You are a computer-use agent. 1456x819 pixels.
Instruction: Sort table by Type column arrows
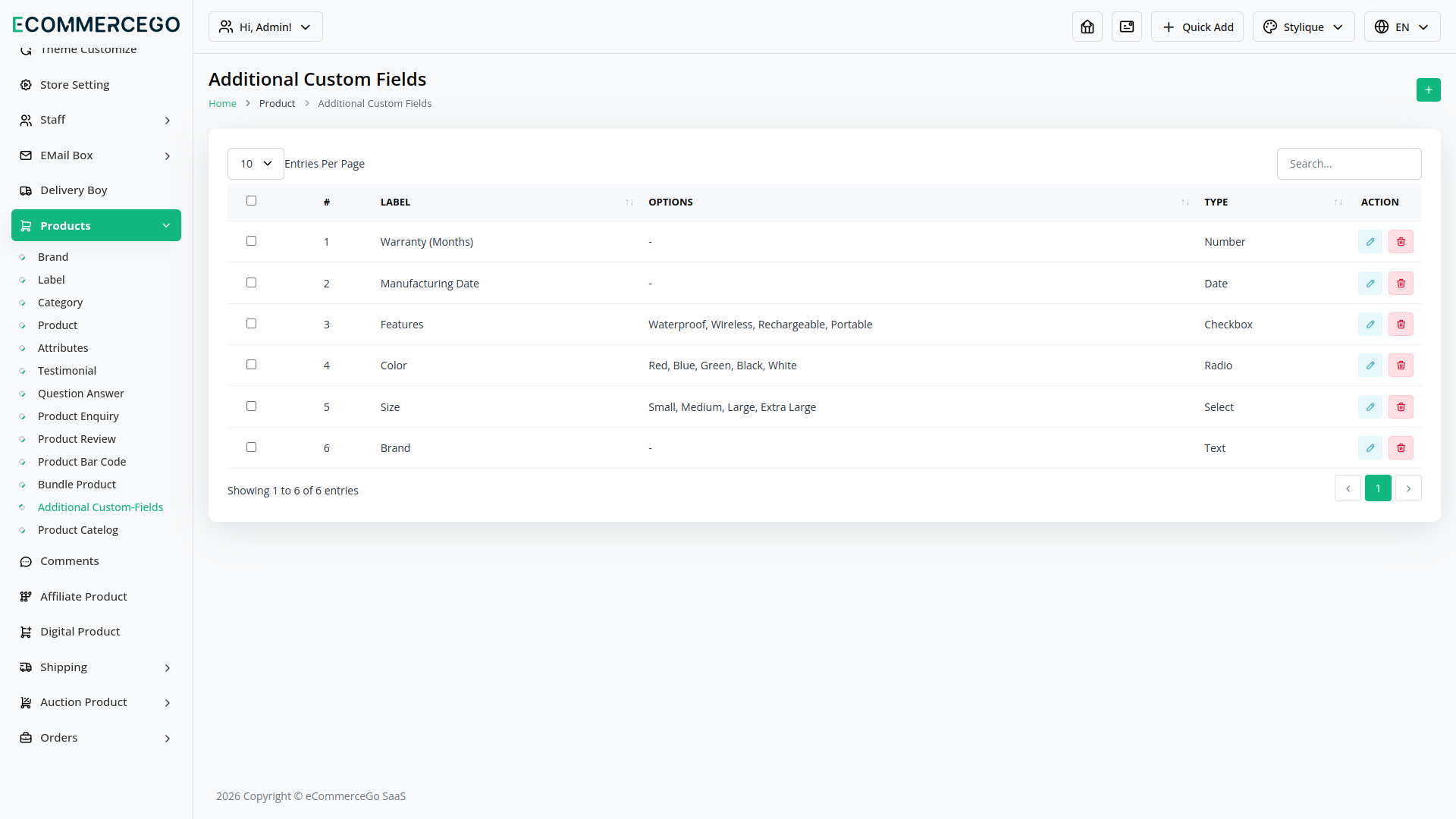click(1338, 202)
